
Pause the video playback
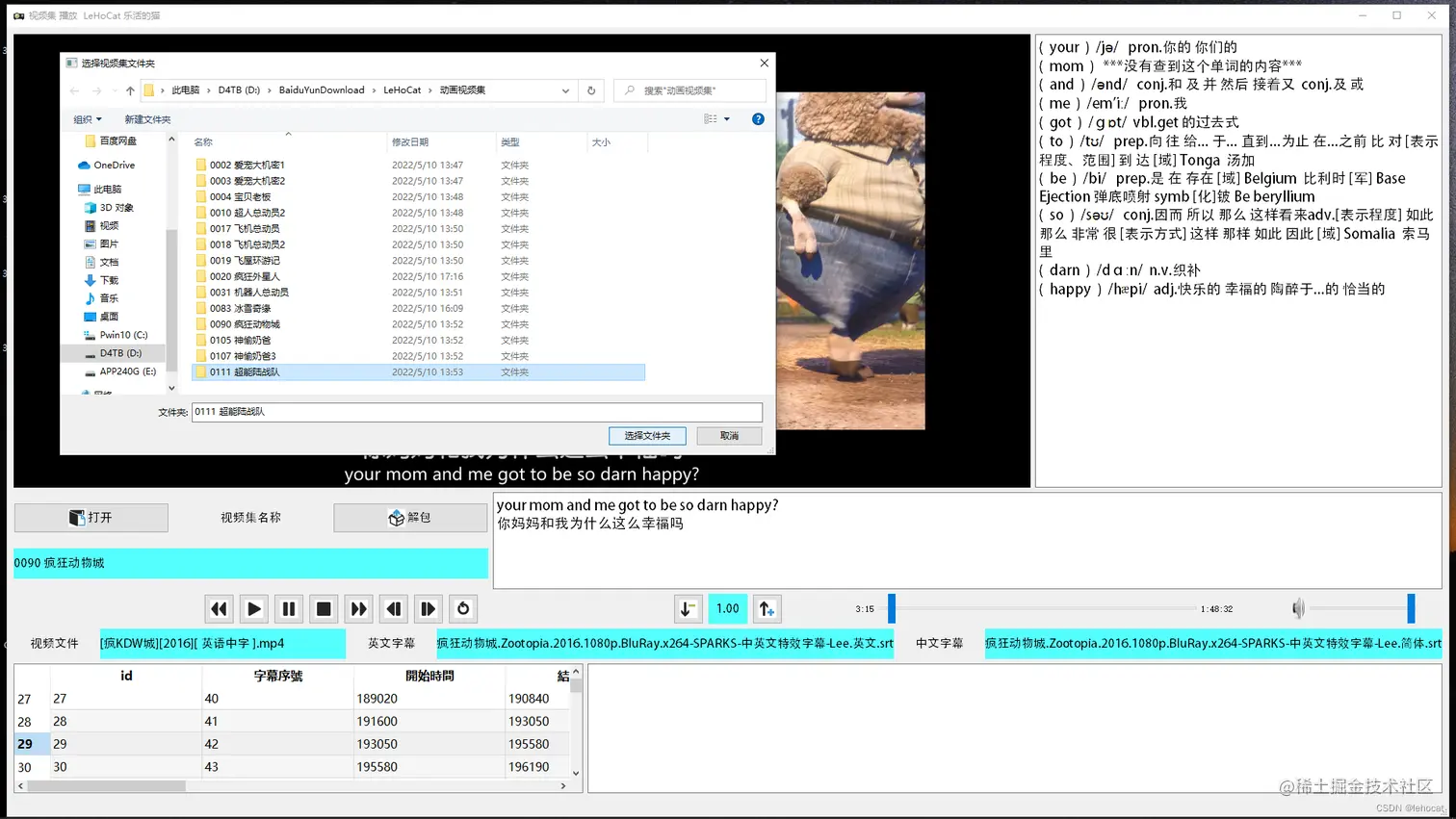point(288,608)
